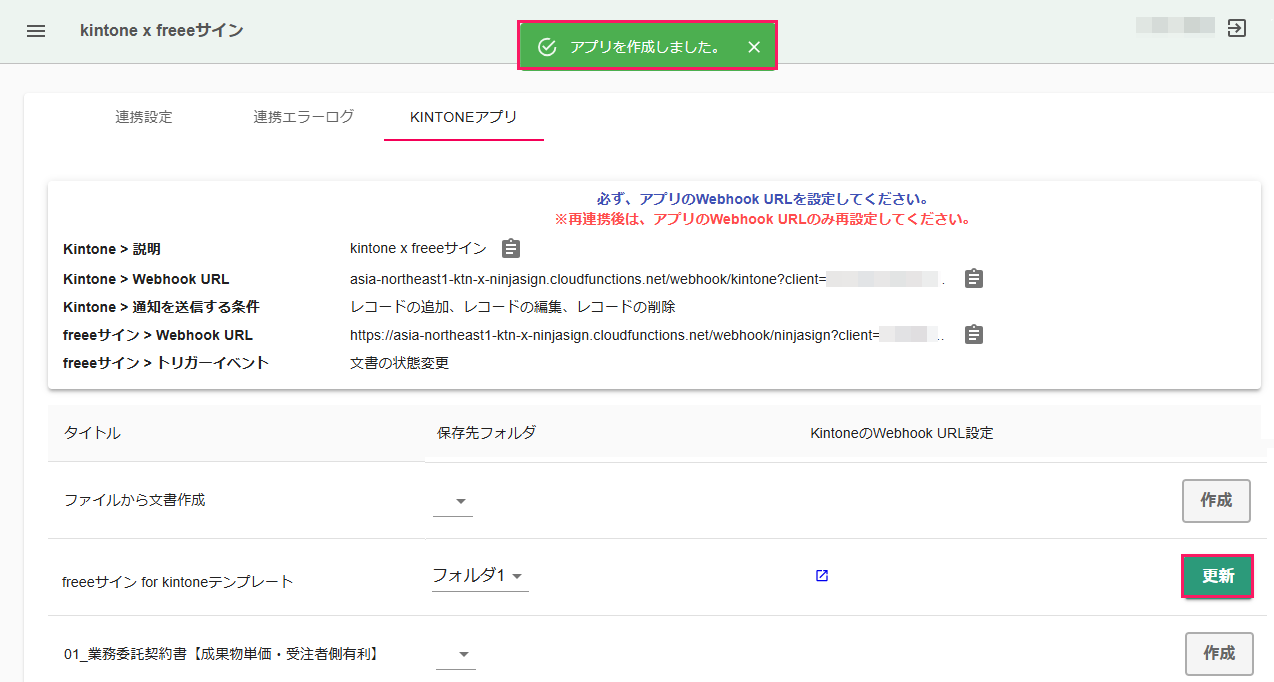Click the ninjasign webhook URL value text

pos(647,335)
